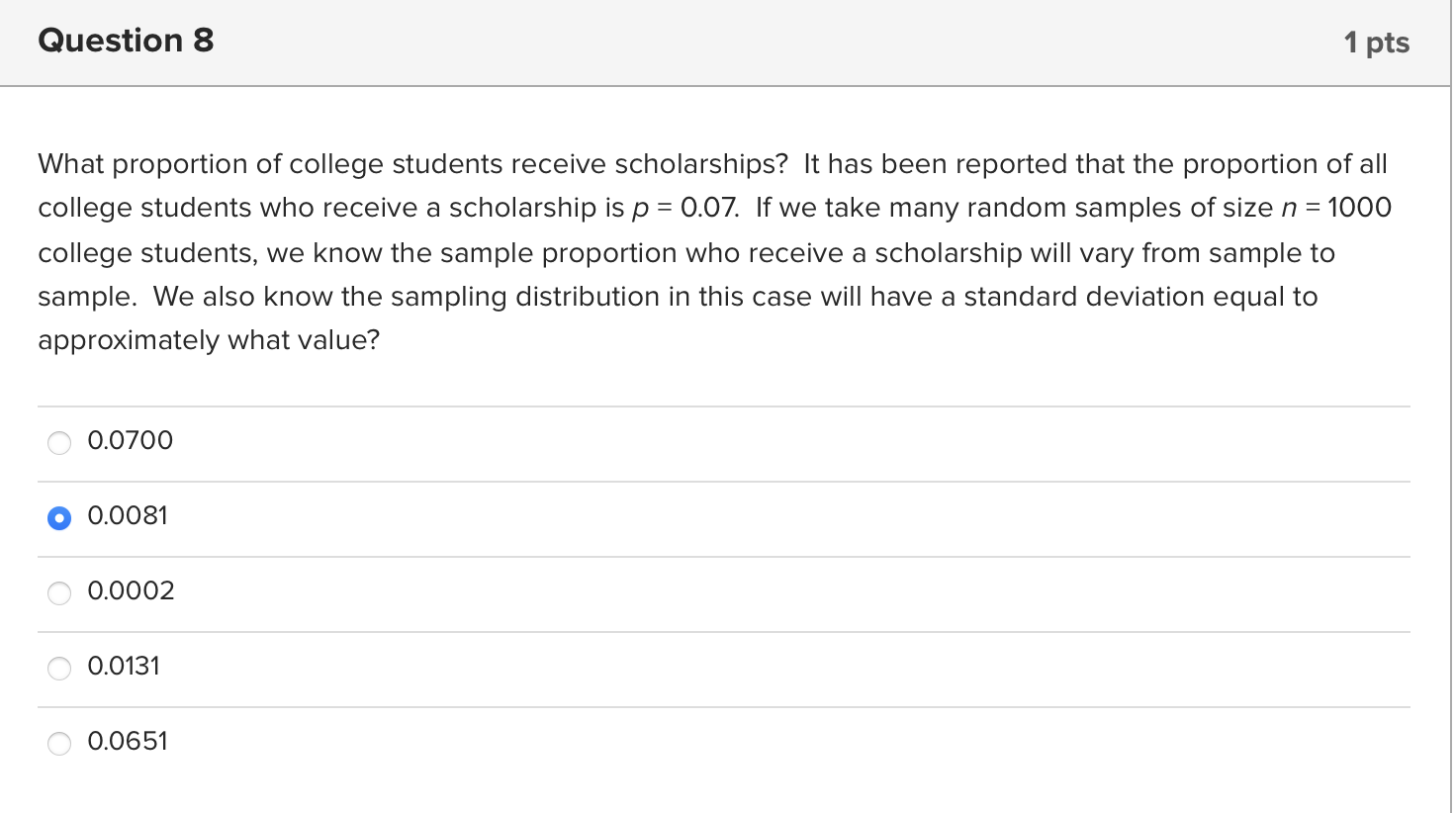1456x813 pixels.
Task: Click the 0.0081 answer label text
Action: click(128, 515)
